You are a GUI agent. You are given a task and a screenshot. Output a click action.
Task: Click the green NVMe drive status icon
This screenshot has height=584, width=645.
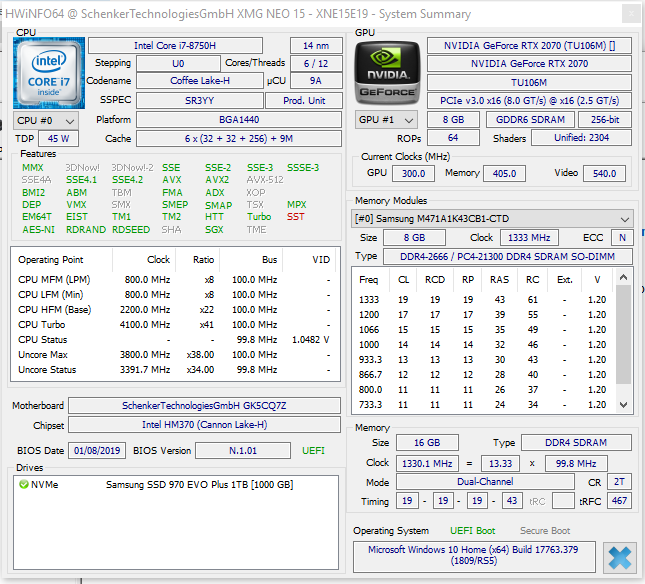[23, 484]
